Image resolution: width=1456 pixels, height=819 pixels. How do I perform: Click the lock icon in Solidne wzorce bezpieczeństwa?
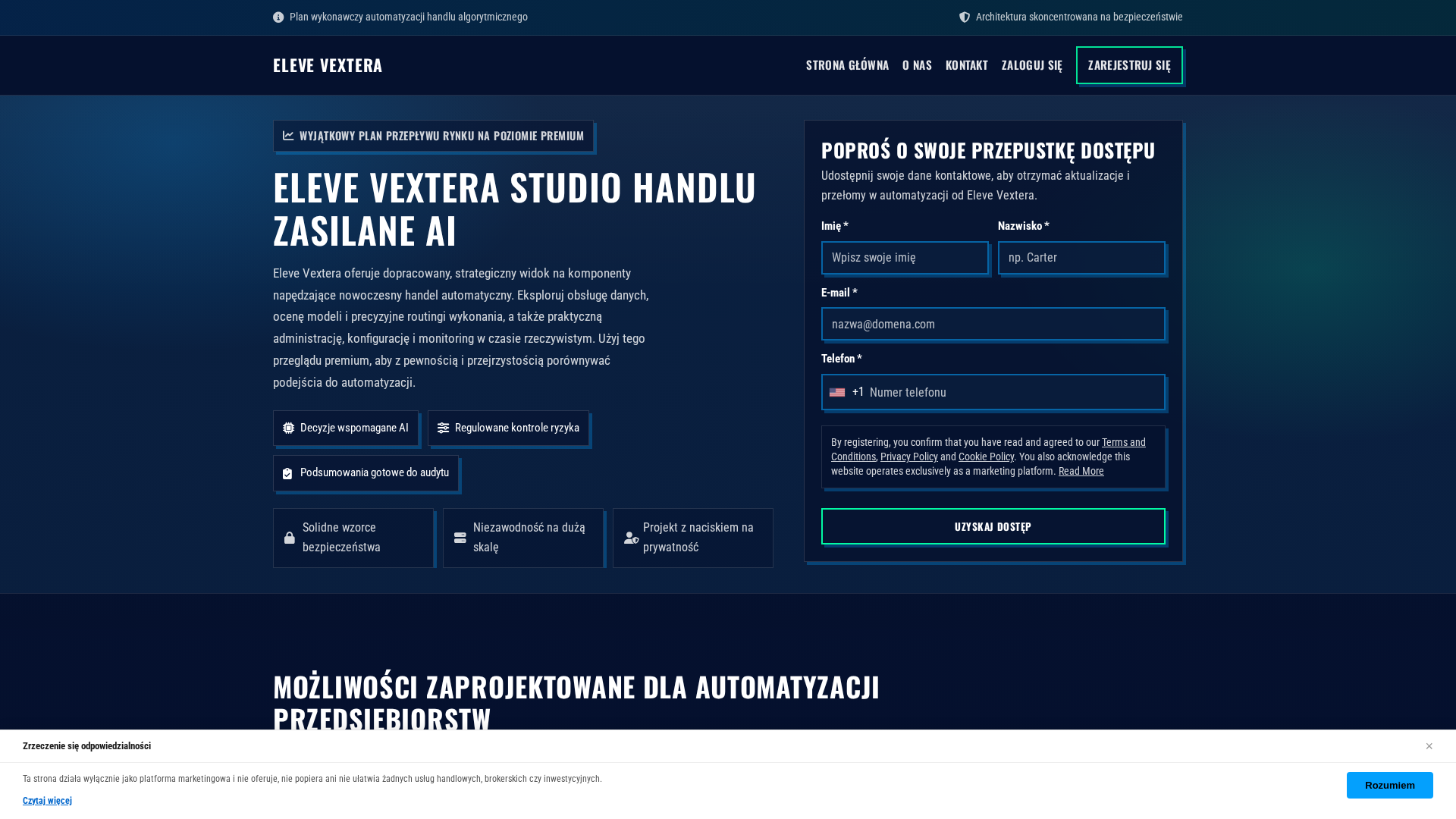pyautogui.click(x=290, y=538)
